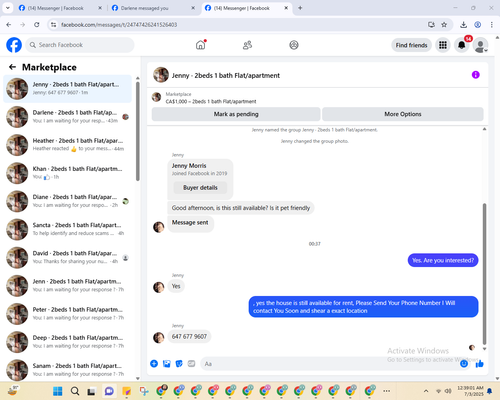The image size is (500, 400).
Task: Open Heather conversation in the list
Action: click(67, 145)
